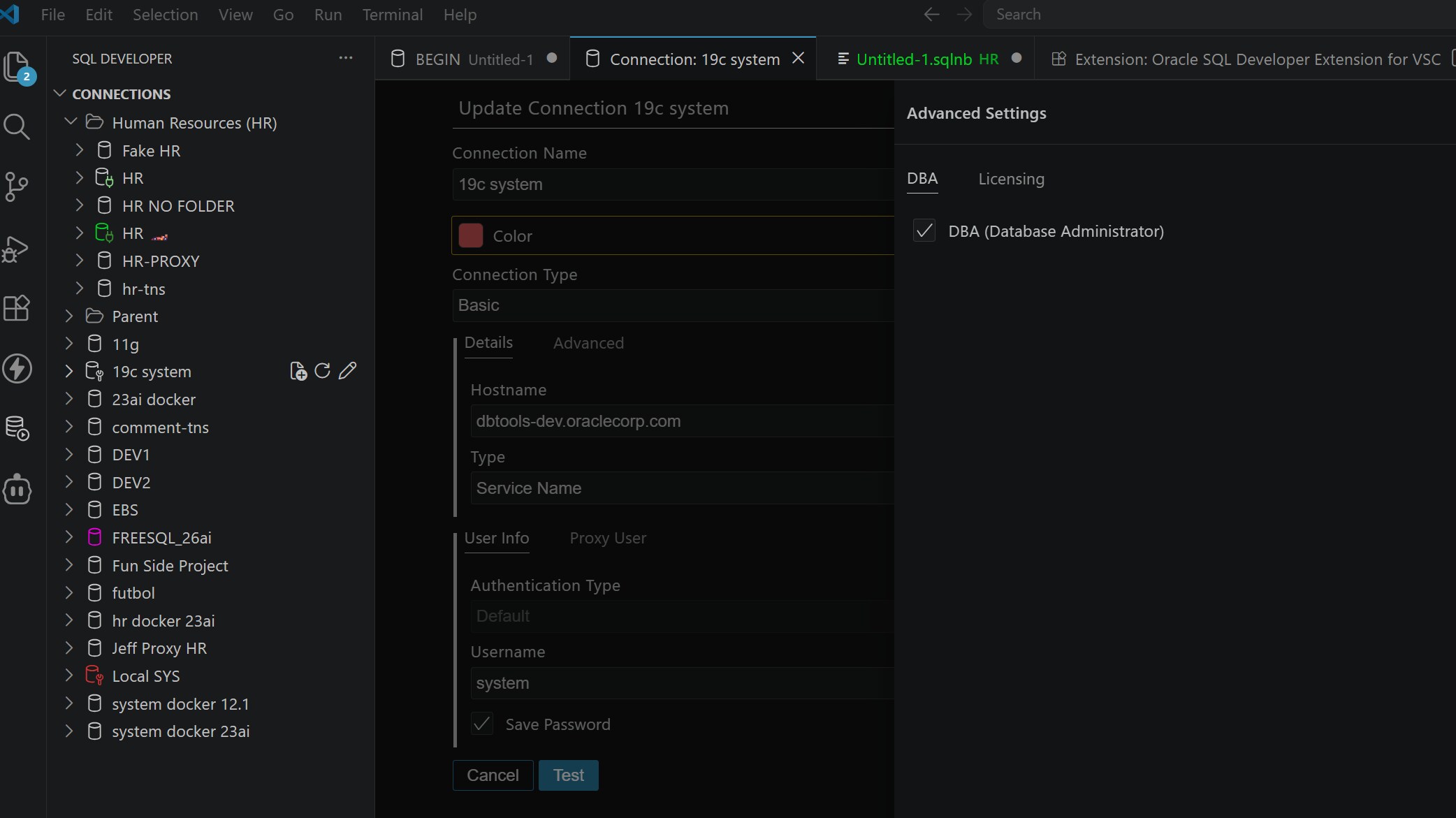Refresh the 19c system connection
The width and height of the screenshot is (1456, 818).
(322, 371)
